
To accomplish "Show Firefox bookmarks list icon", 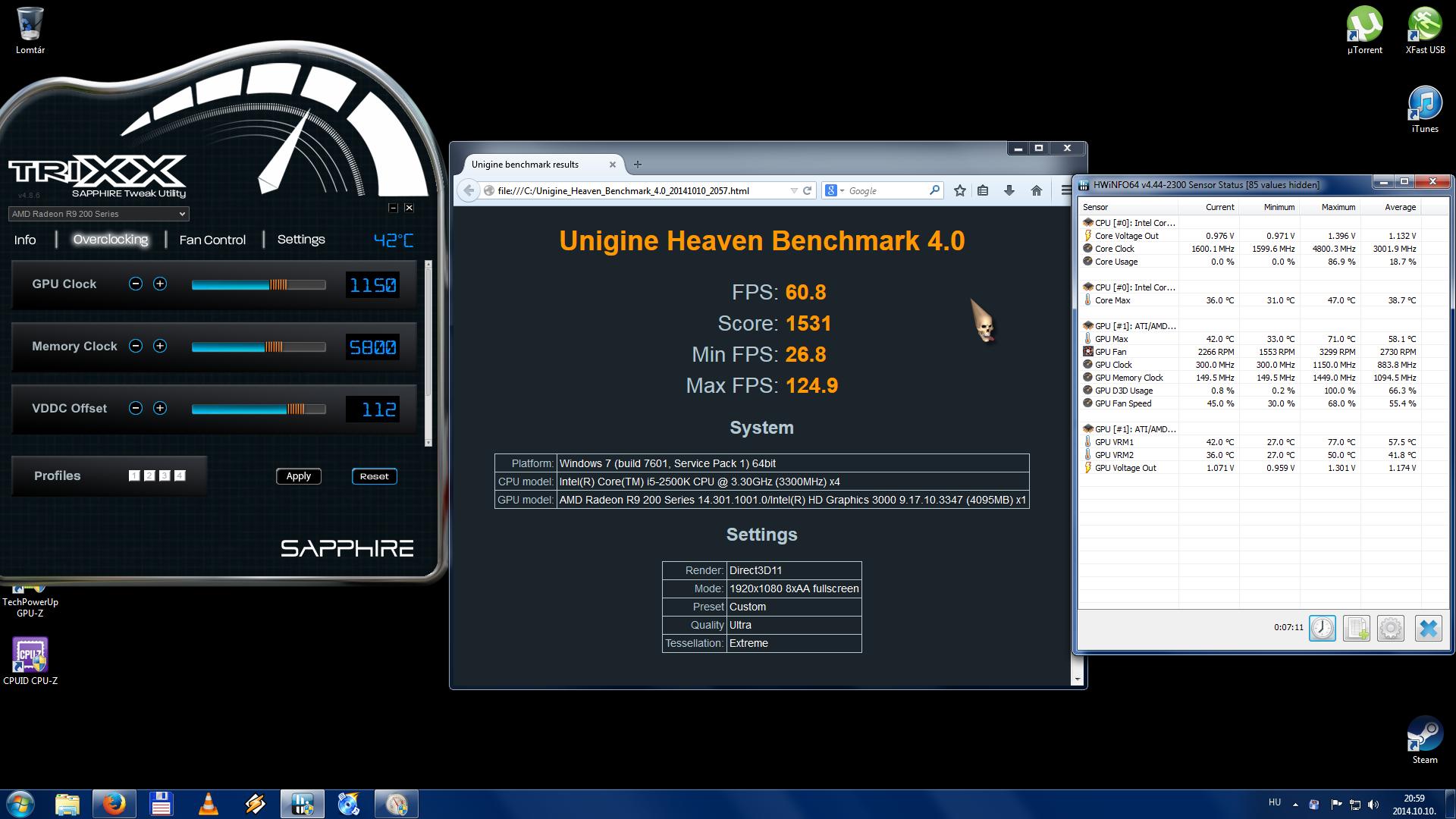I will [x=983, y=190].
